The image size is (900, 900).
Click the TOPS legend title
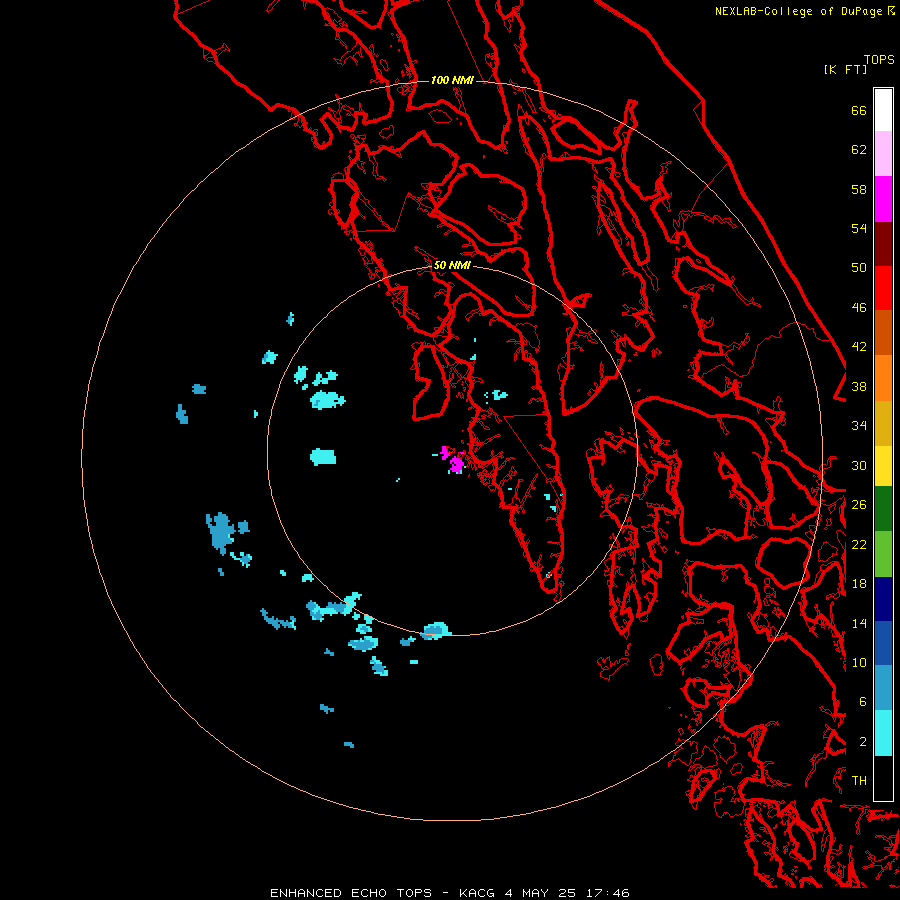point(879,60)
